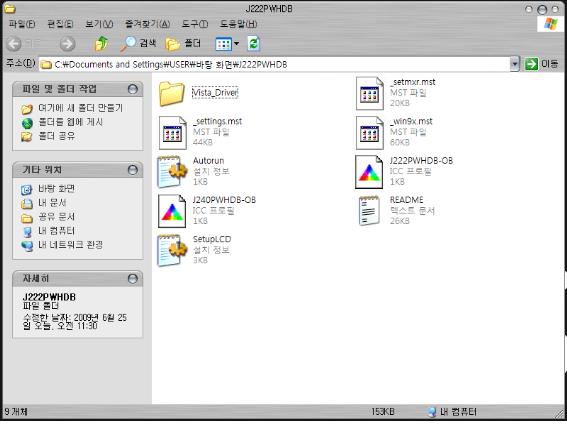This screenshot has height=425, width=567.
Task: Select the _setmxr.mst file icon
Action: [369, 93]
